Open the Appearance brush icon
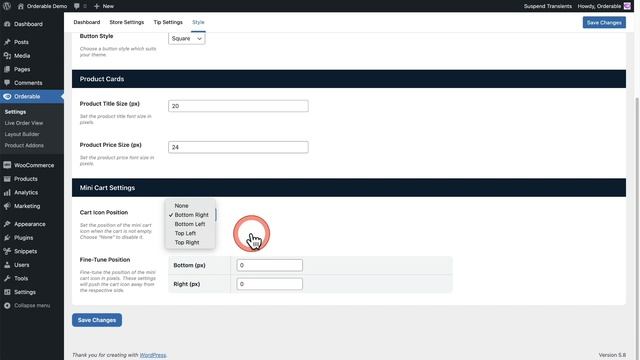Image resolution: width=640 pixels, height=360 pixels. click(x=7, y=224)
